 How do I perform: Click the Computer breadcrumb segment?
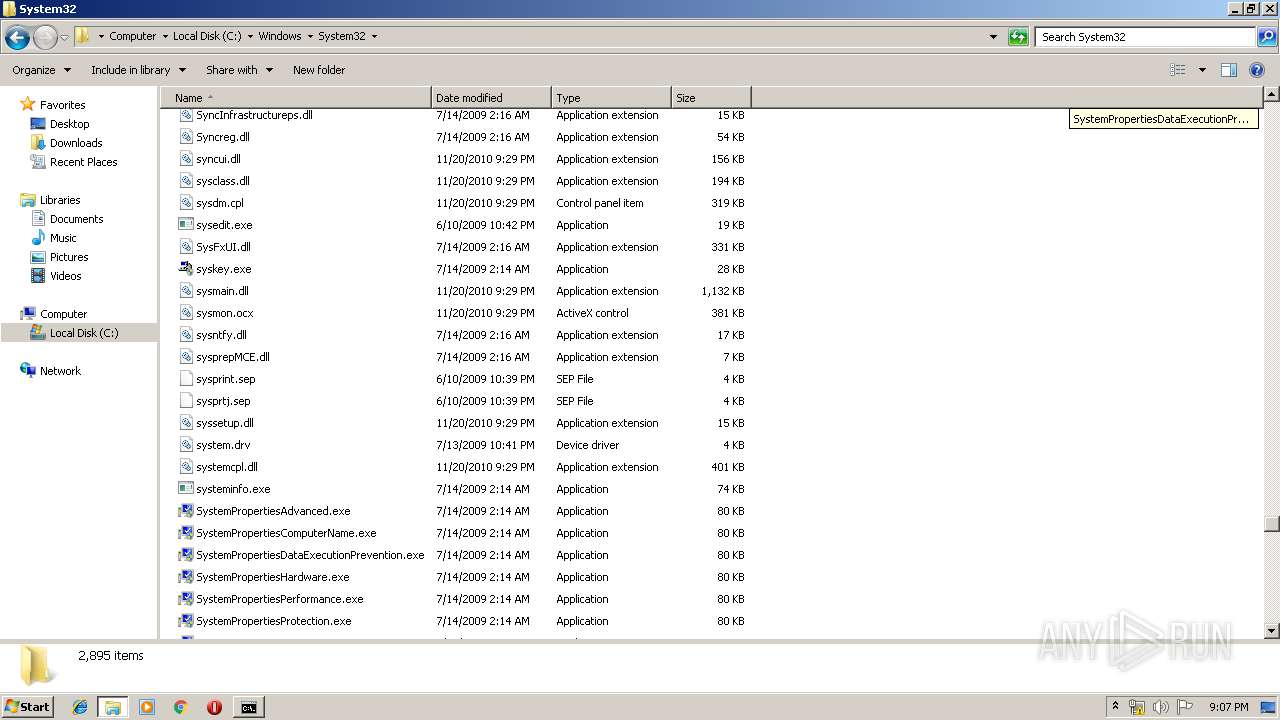132,36
